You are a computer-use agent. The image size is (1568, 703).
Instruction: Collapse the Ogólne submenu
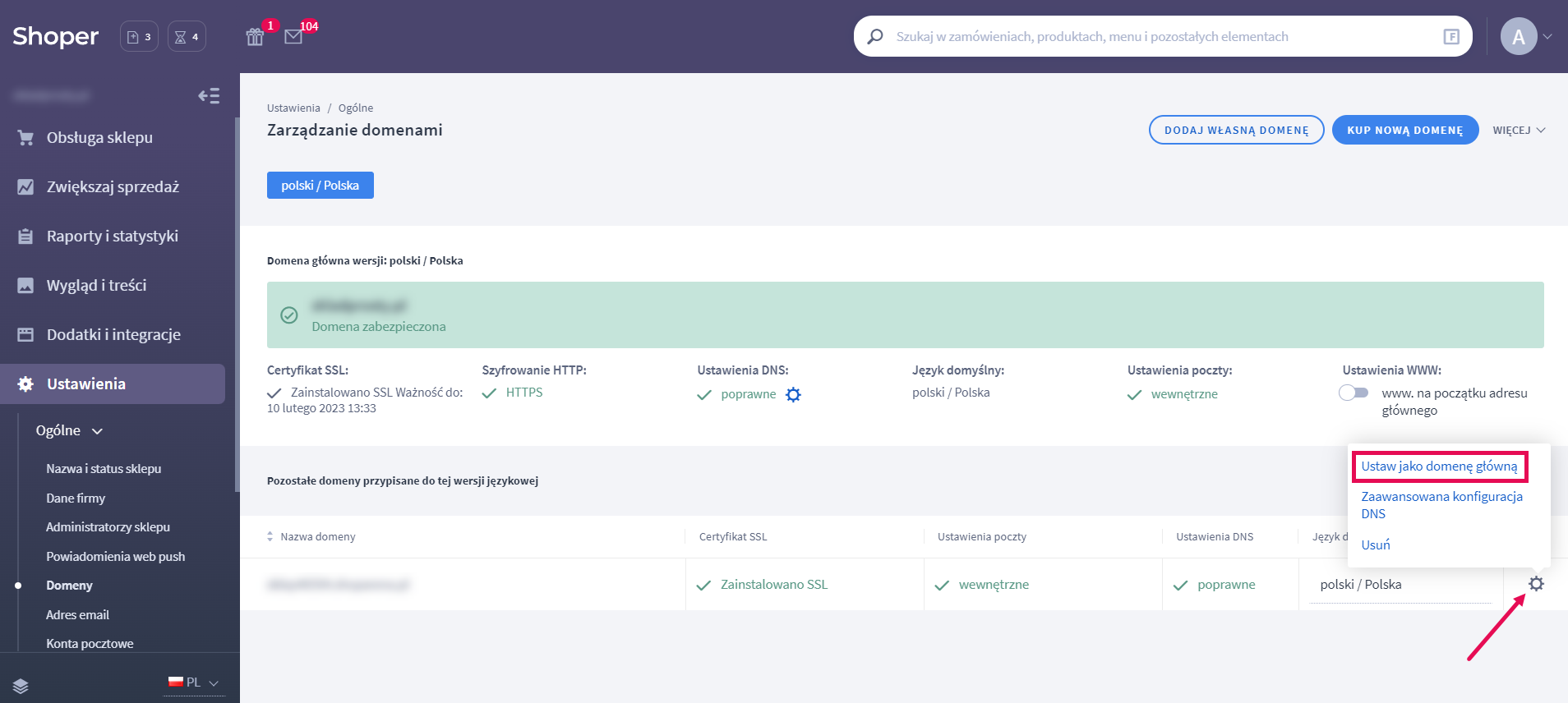coord(70,430)
